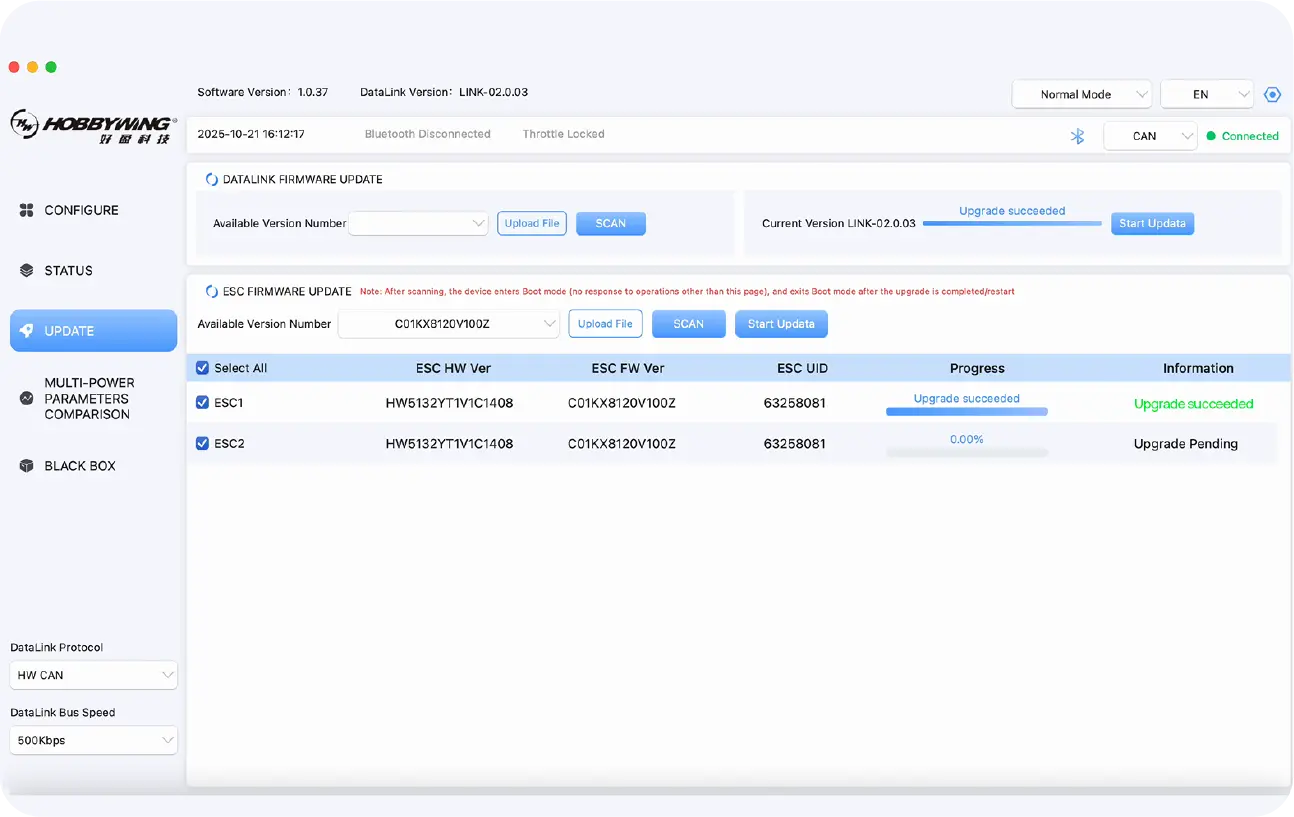Click the ESC2 upgrade progress bar
1294x817 pixels.
tap(966, 452)
